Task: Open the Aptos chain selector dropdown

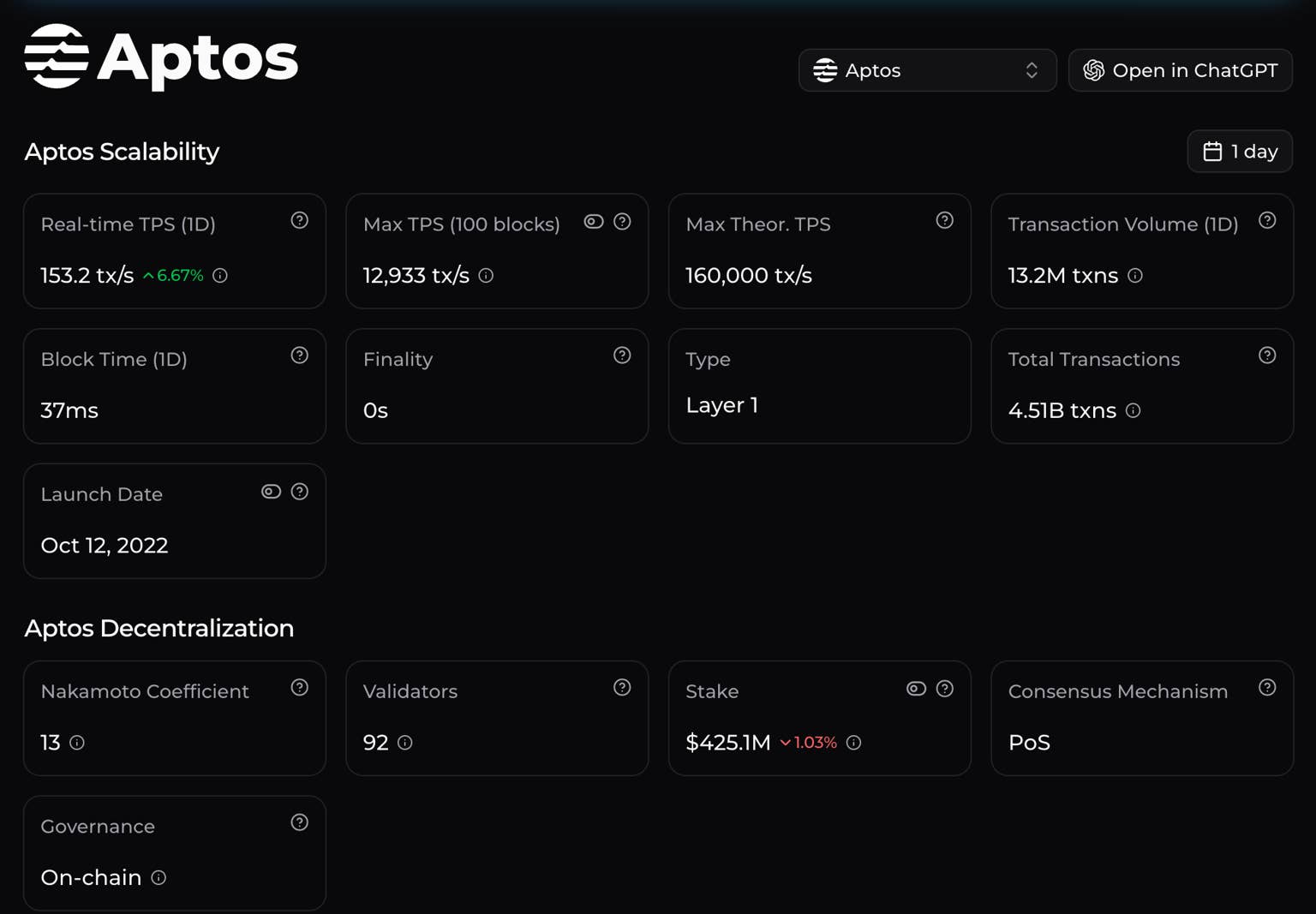Action: (x=927, y=70)
